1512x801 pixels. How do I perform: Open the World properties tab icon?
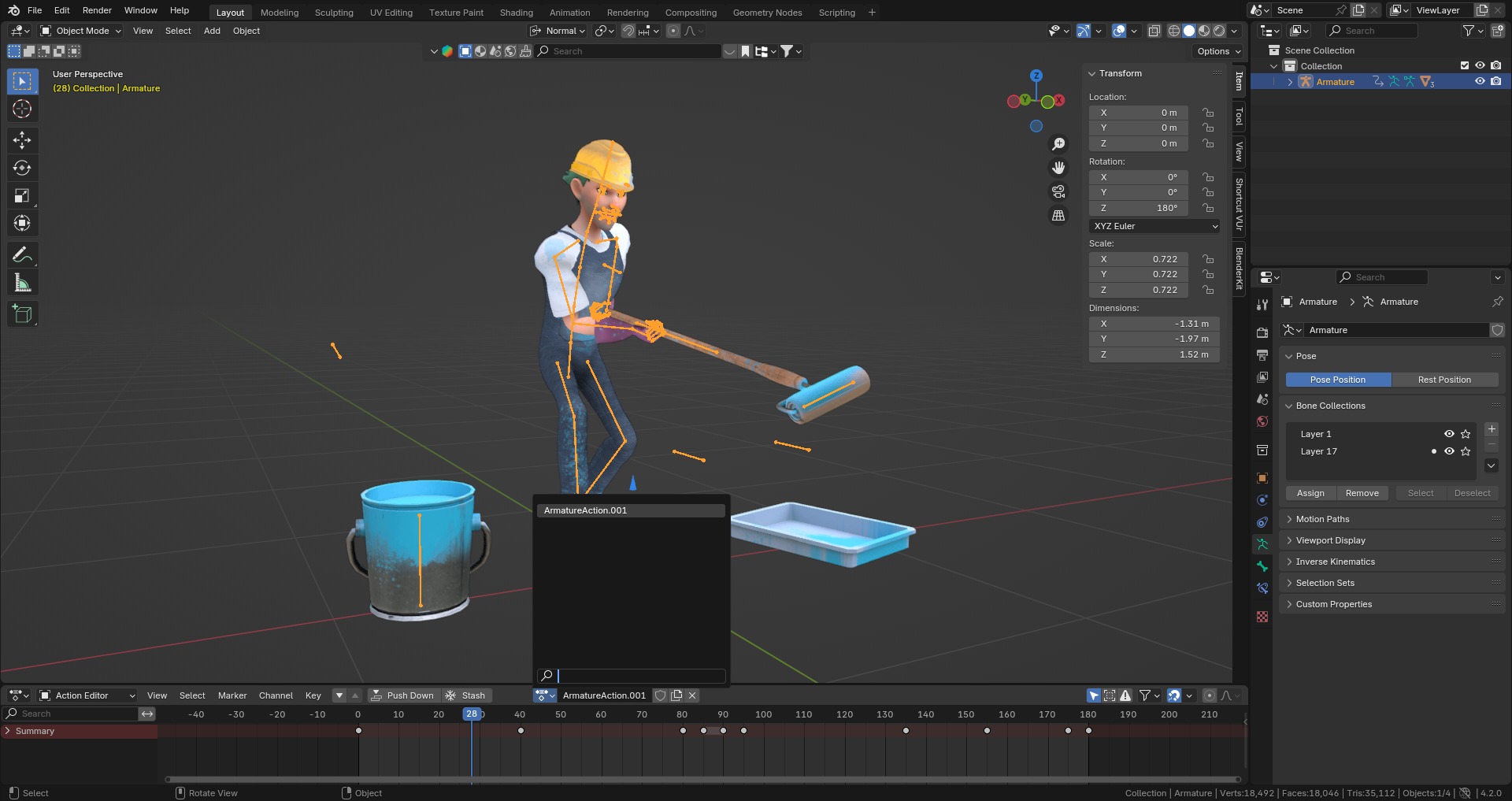tap(1262, 421)
